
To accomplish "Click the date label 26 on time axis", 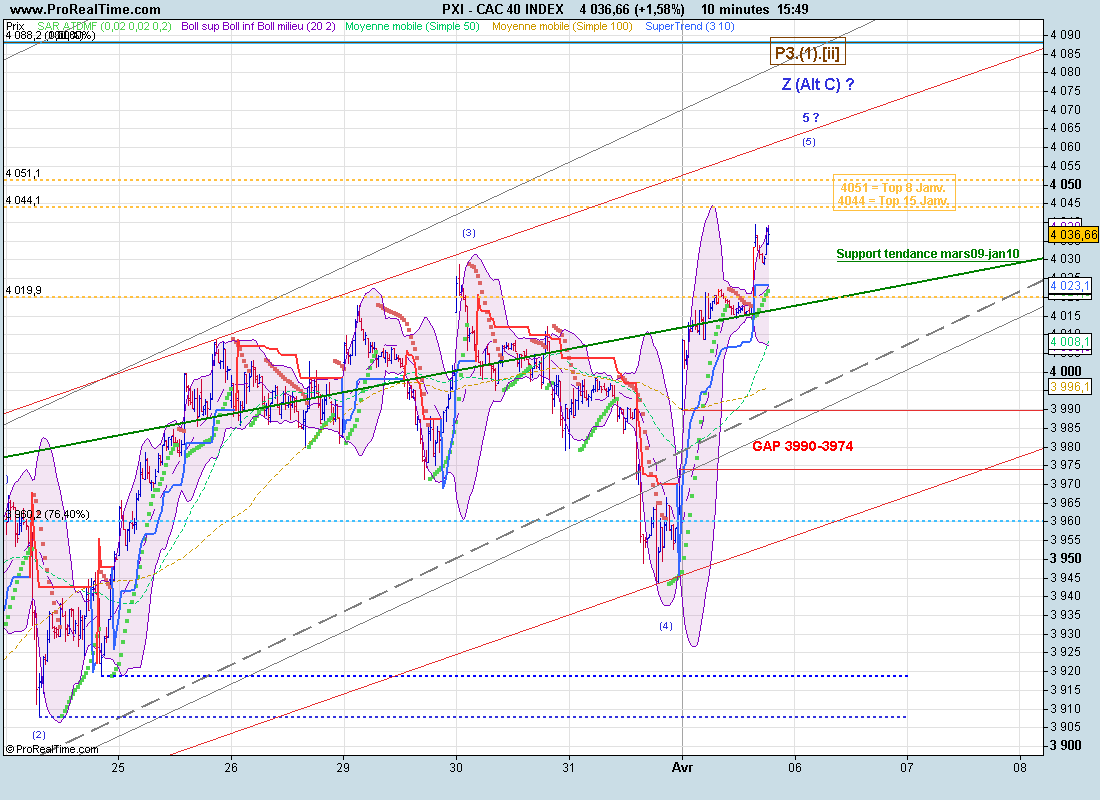I will [x=231, y=767].
